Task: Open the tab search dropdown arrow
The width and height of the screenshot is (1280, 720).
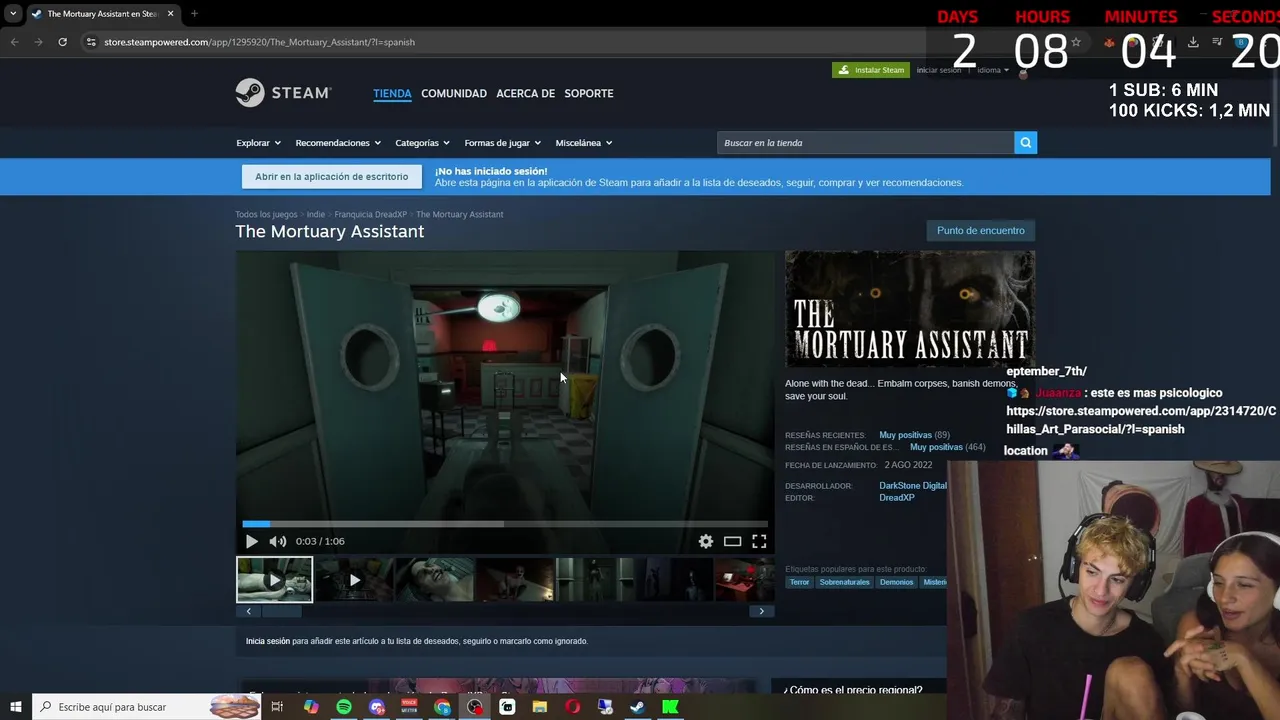Action: click(13, 14)
